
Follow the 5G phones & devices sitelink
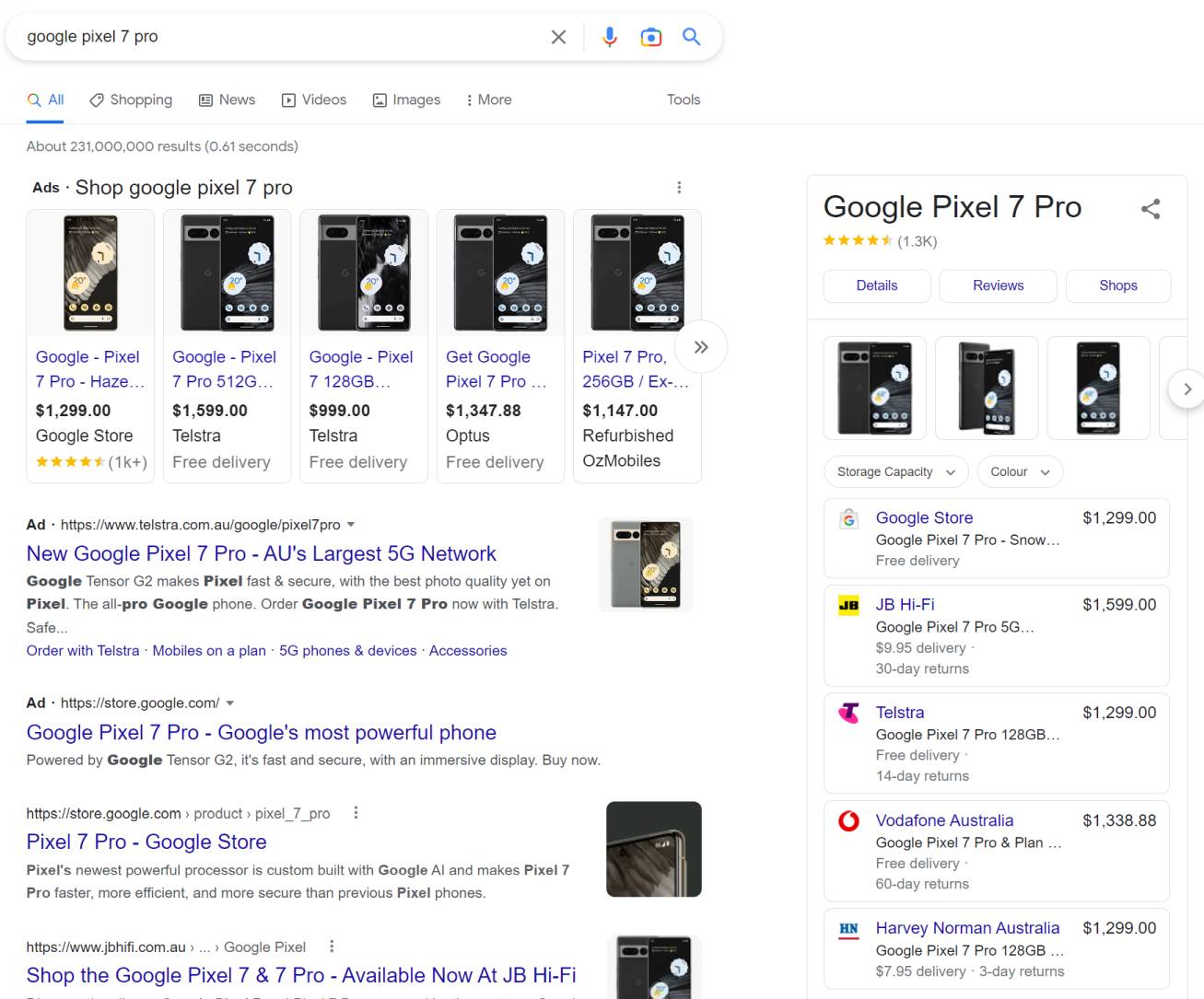(x=348, y=650)
